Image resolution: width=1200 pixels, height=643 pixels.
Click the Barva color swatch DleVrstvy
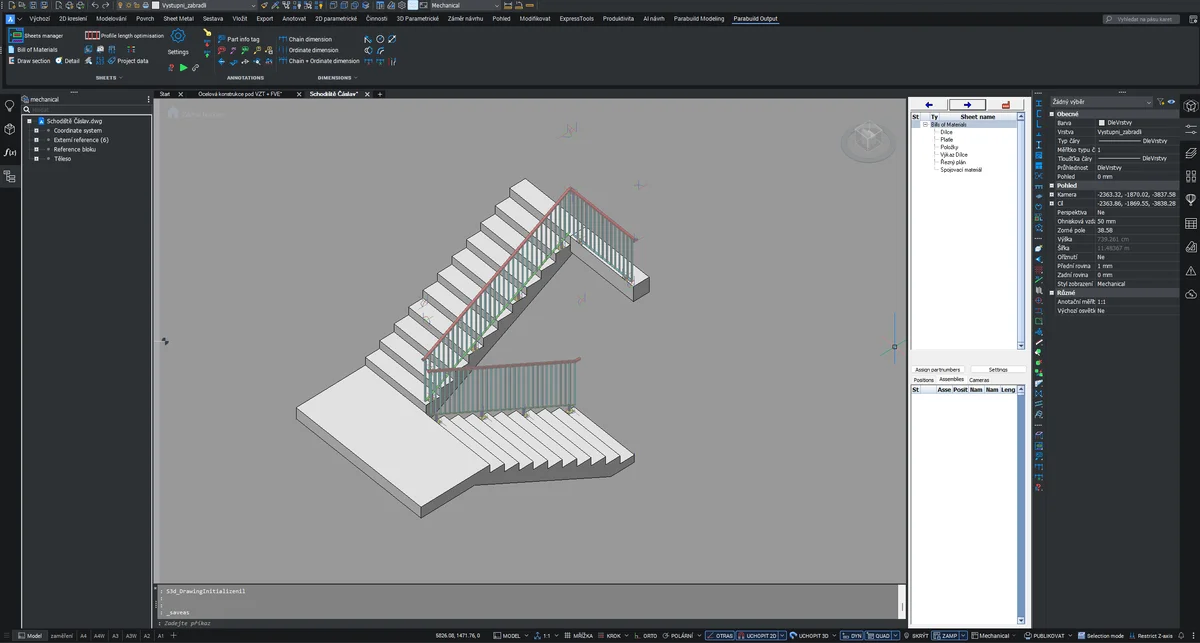pos(1102,123)
